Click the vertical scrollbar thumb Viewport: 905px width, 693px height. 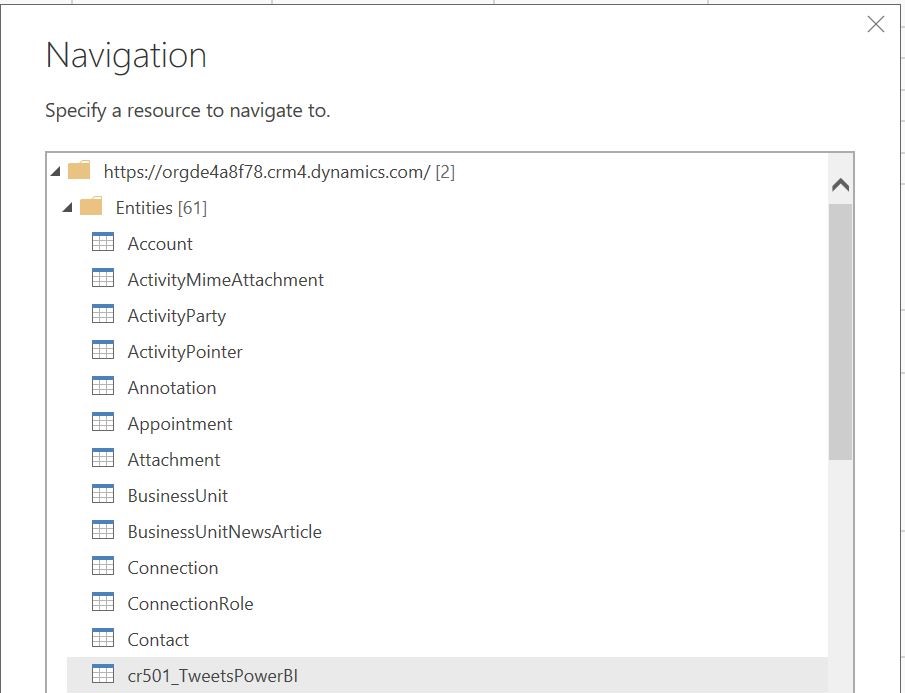pos(840,331)
